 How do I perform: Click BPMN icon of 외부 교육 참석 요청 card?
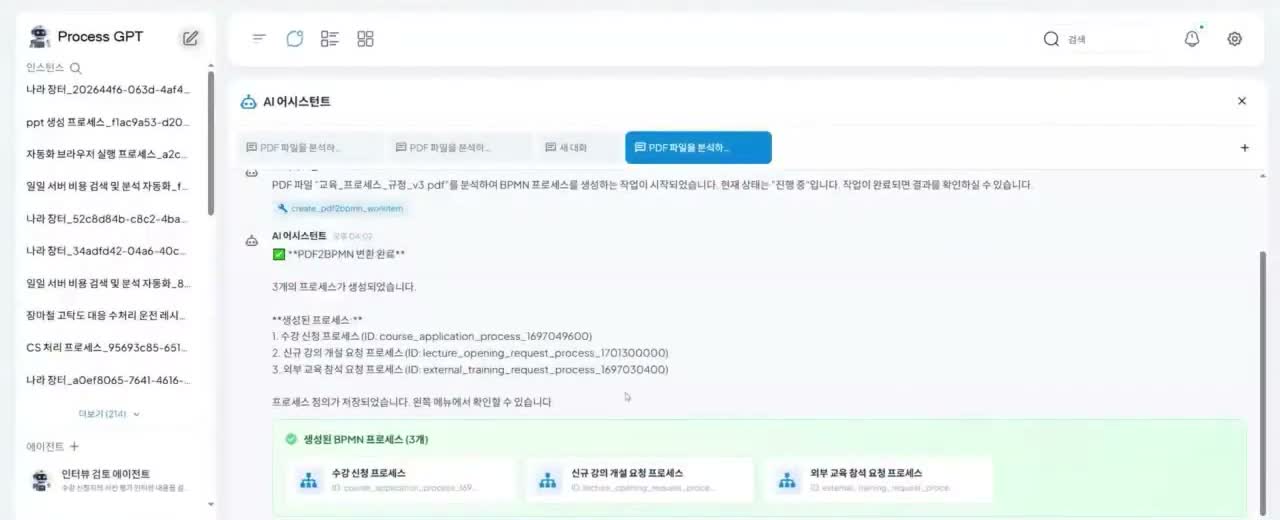click(x=786, y=480)
